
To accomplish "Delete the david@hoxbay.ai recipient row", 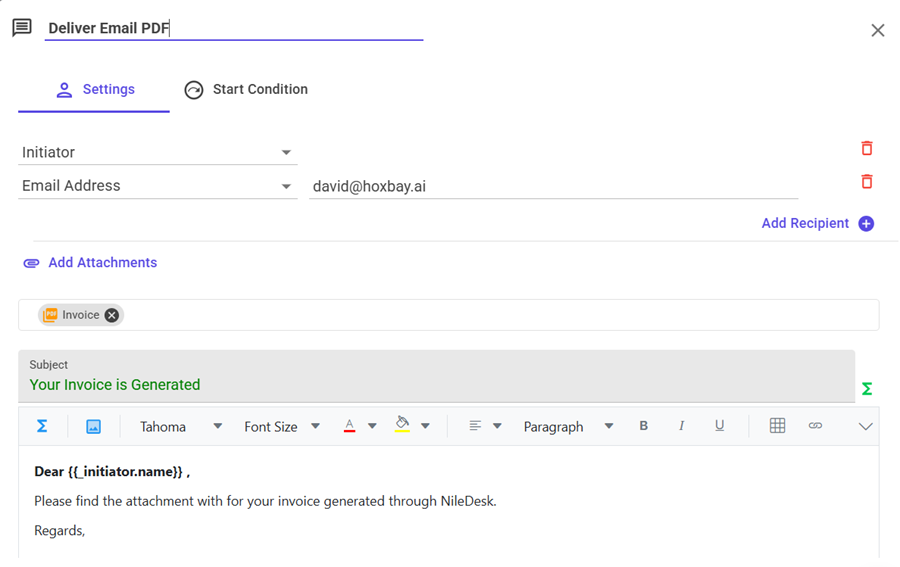I will [866, 181].
